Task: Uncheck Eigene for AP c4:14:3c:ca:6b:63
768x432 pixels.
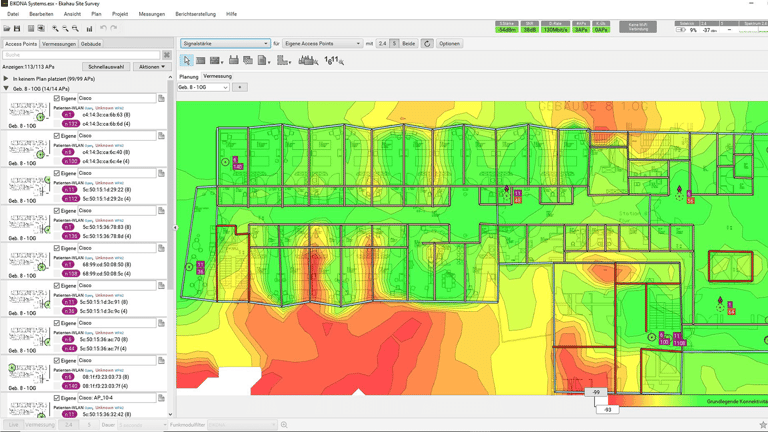Action: [57, 98]
